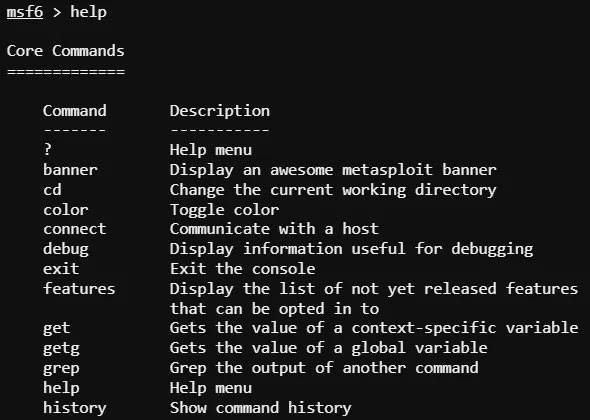
Task: Click the cd command name
Action: tap(52, 190)
